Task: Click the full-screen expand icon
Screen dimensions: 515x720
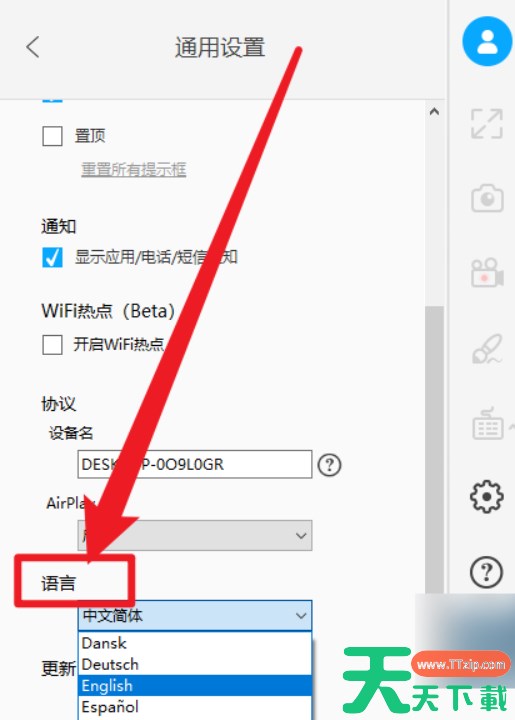Action: tap(487, 124)
